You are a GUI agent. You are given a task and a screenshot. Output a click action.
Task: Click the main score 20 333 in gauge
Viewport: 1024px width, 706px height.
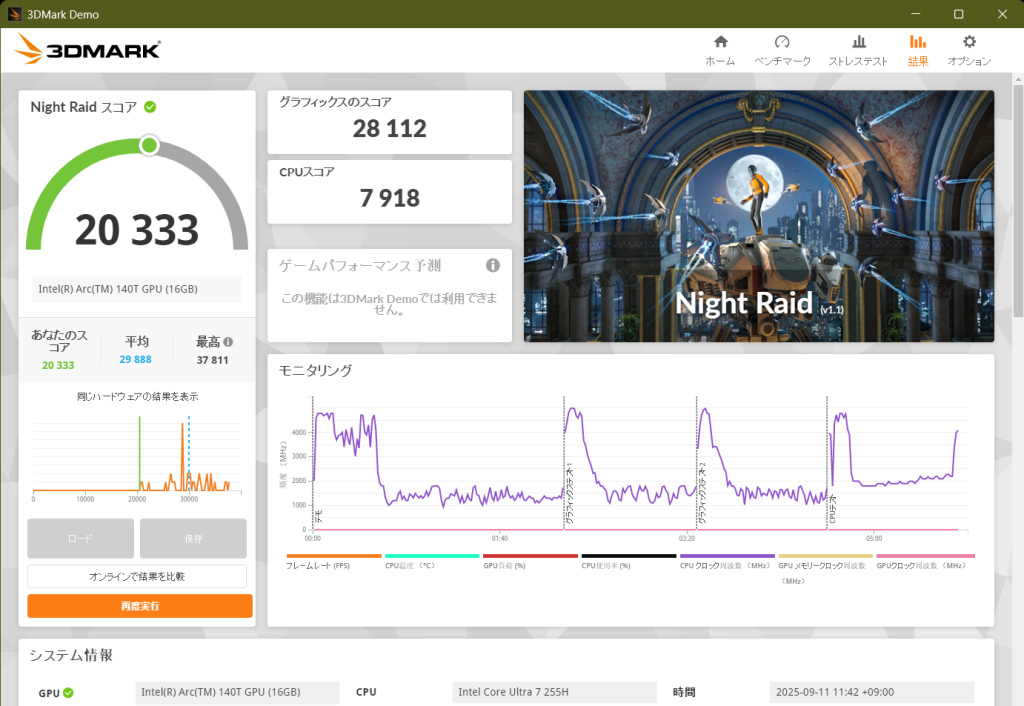[137, 230]
